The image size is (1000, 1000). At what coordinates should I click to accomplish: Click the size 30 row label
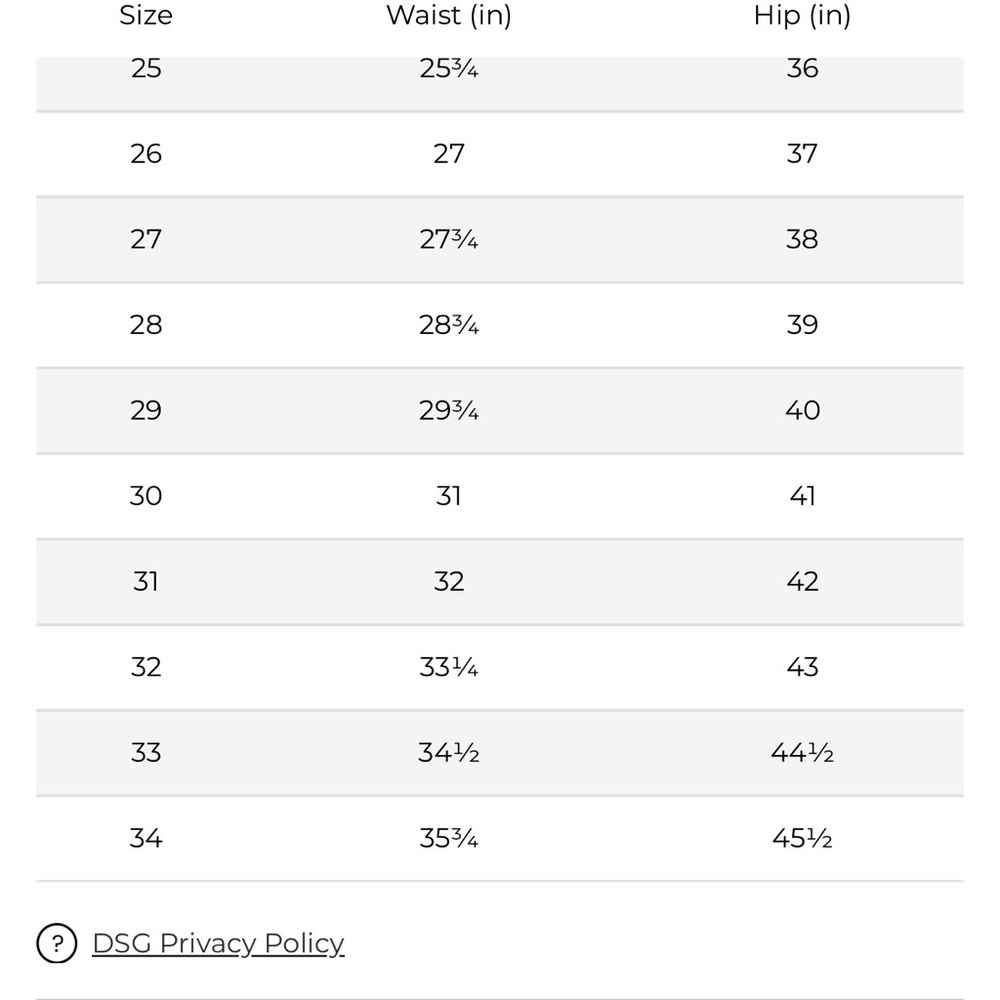pyautogui.click(x=146, y=496)
